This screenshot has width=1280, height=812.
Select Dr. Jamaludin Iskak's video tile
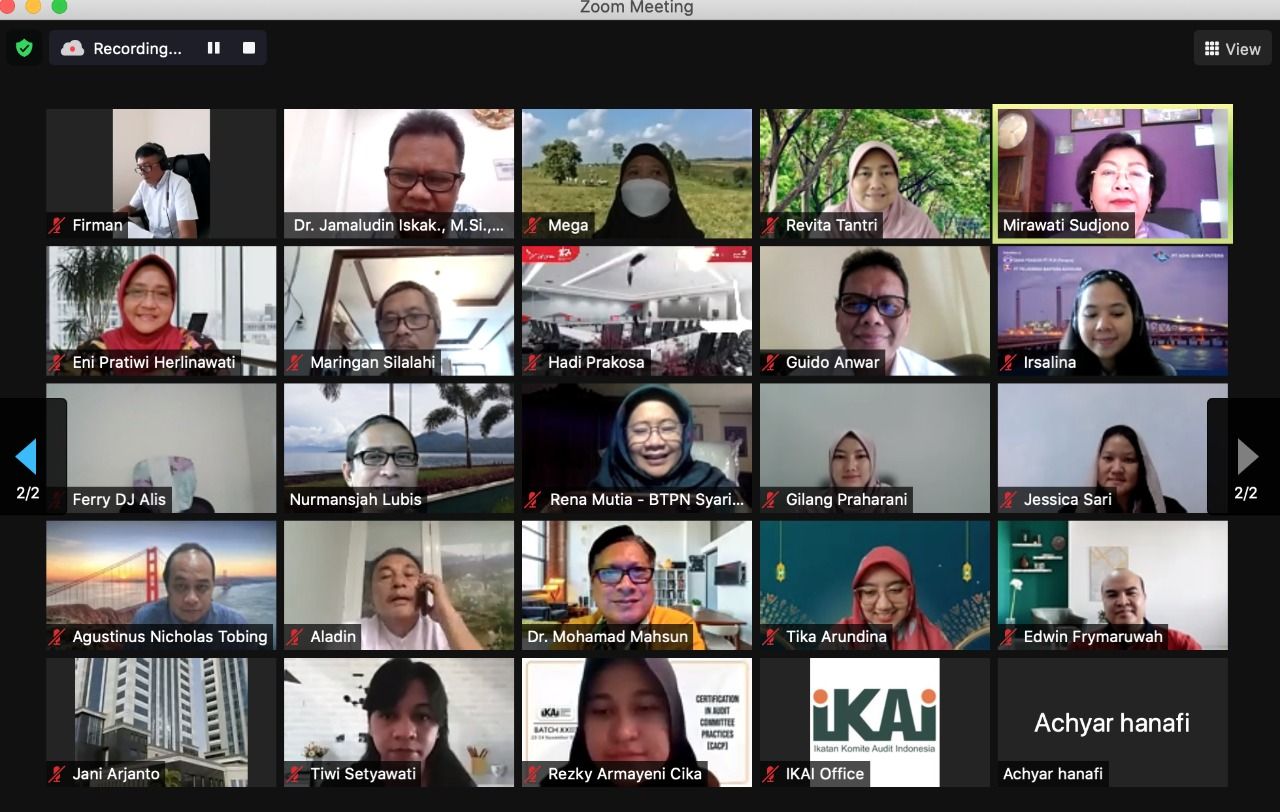[x=399, y=173]
